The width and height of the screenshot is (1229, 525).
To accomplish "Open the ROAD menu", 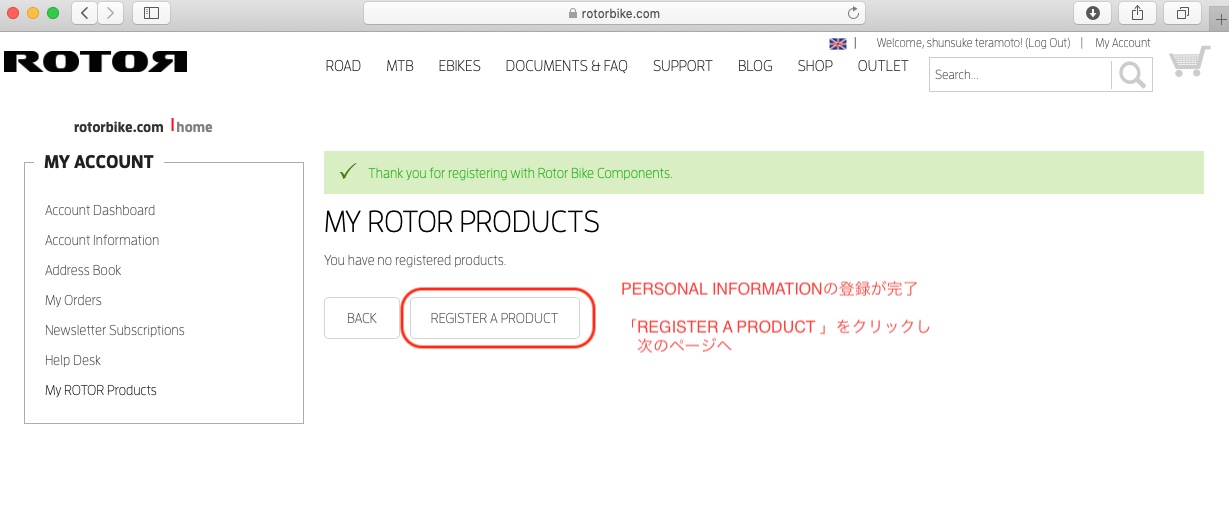I will click(x=343, y=66).
